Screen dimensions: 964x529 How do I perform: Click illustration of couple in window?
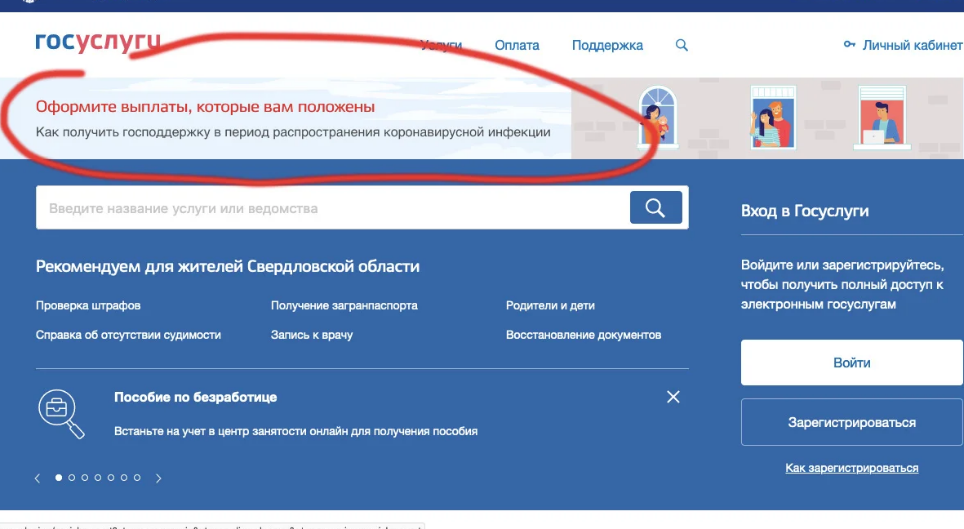click(x=773, y=117)
